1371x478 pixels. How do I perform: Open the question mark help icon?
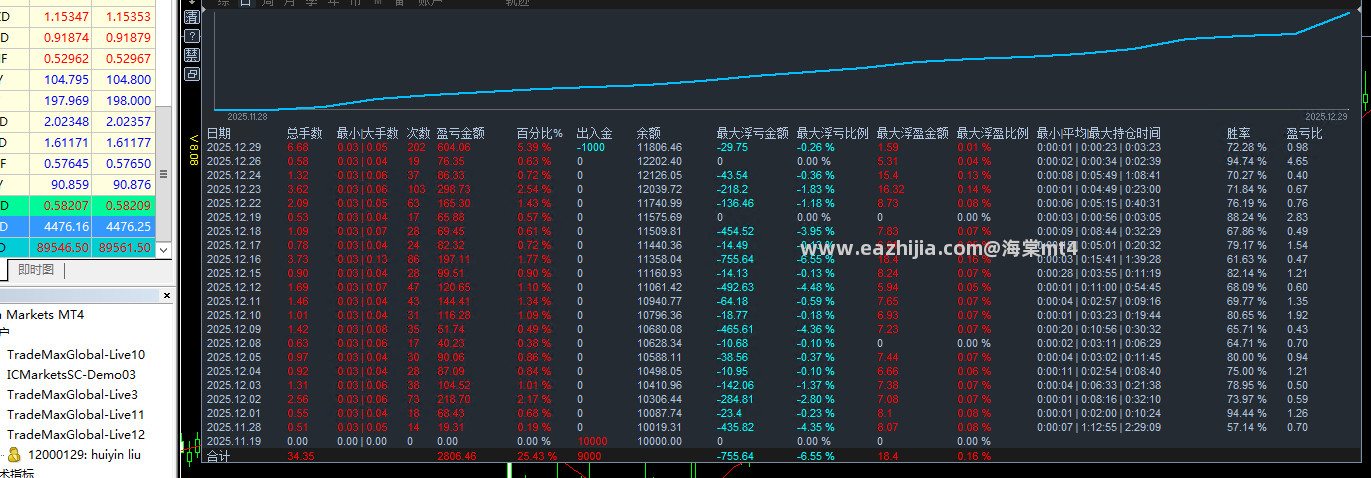(x=192, y=36)
